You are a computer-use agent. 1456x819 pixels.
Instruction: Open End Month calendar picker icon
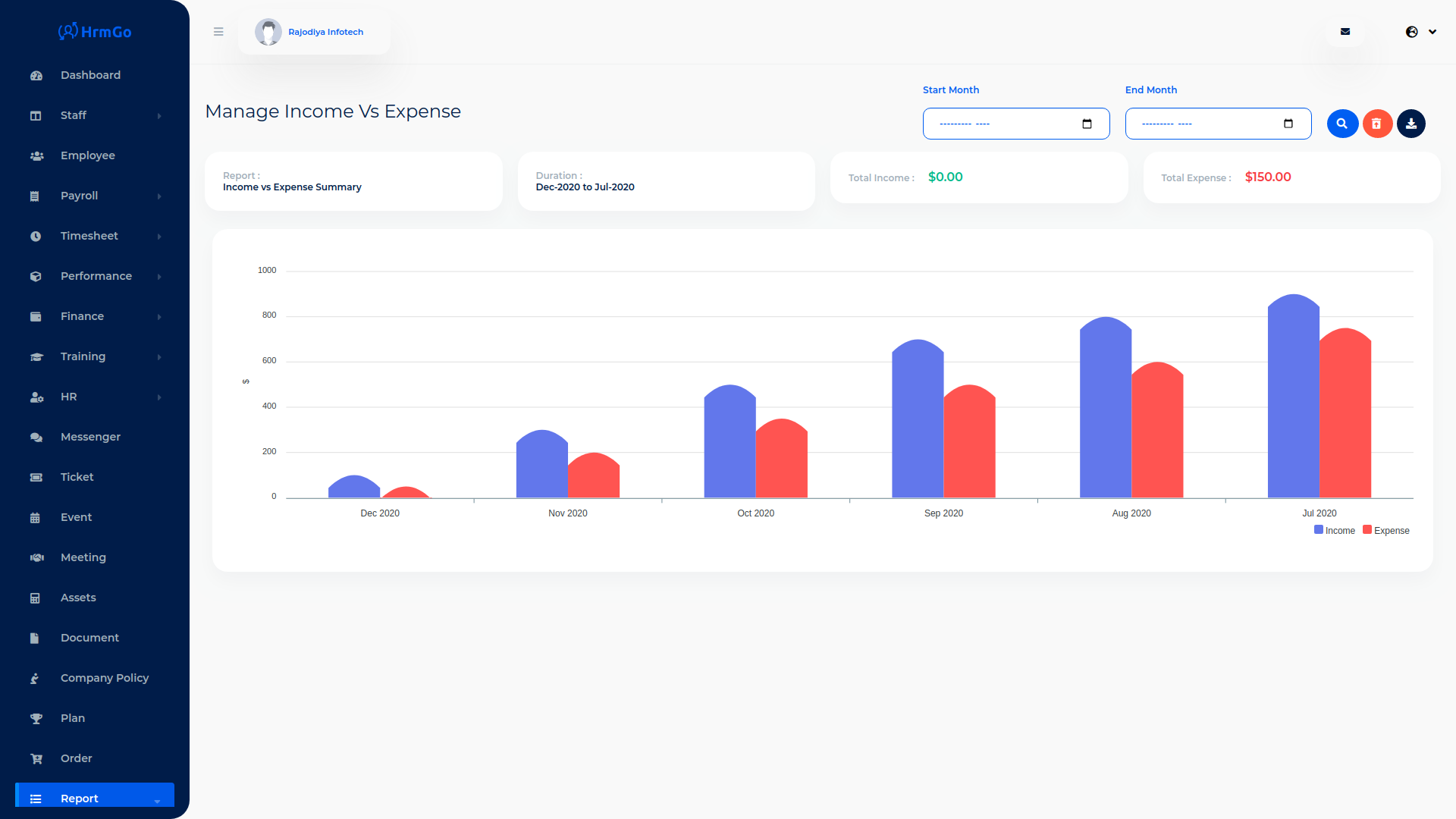pos(1288,124)
